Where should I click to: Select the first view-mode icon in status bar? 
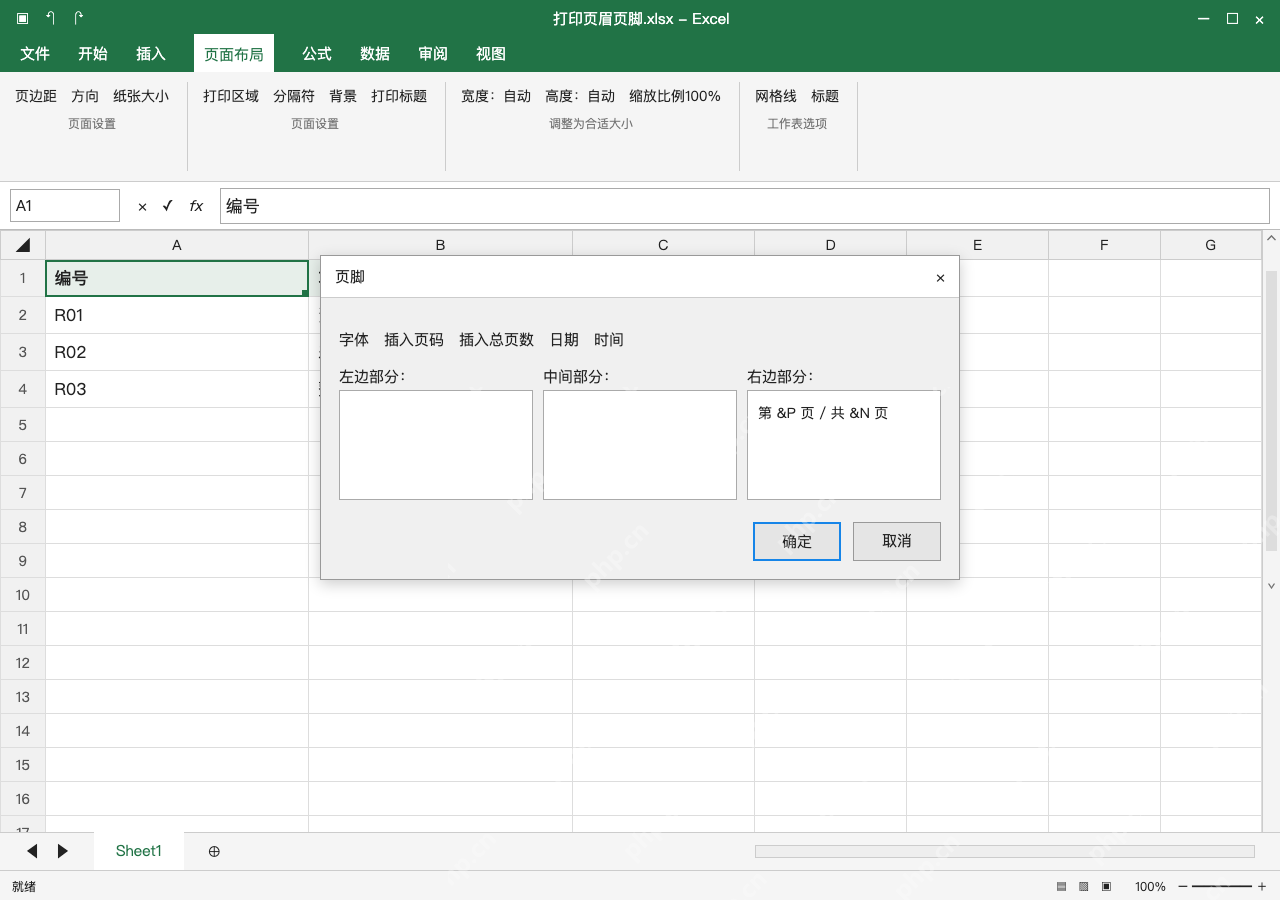(1061, 886)
